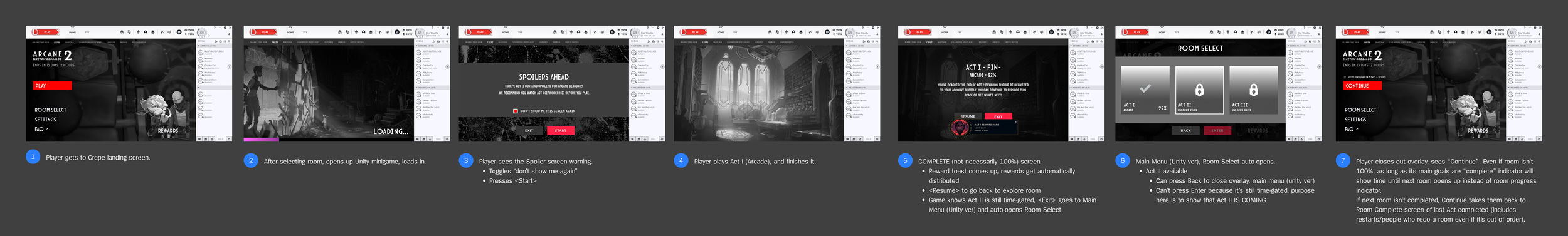Click EXIT on Act I Fin screen

[x=999, y=116]
